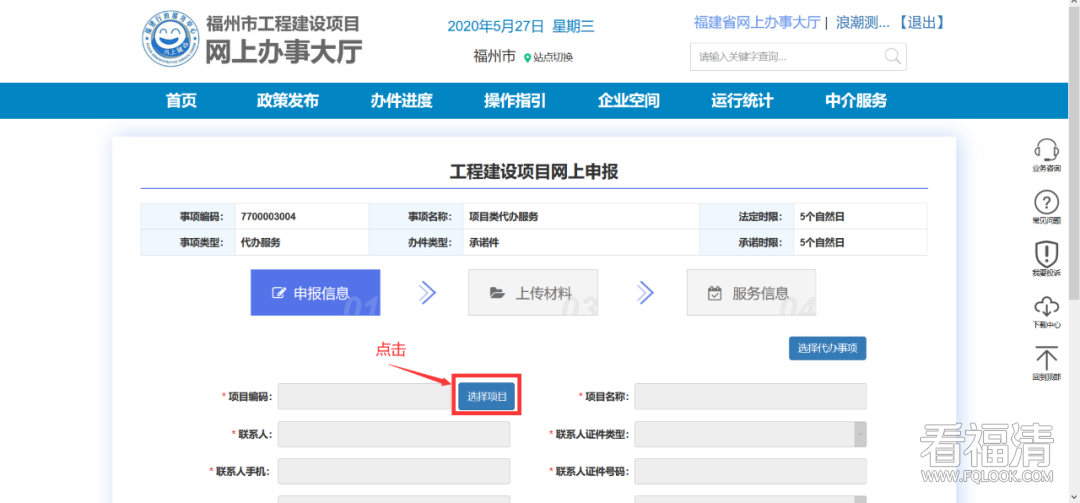Screen dimensions: 1080x503
Task: Switch to the 服务信息 step tab
Action: [750, 293]
